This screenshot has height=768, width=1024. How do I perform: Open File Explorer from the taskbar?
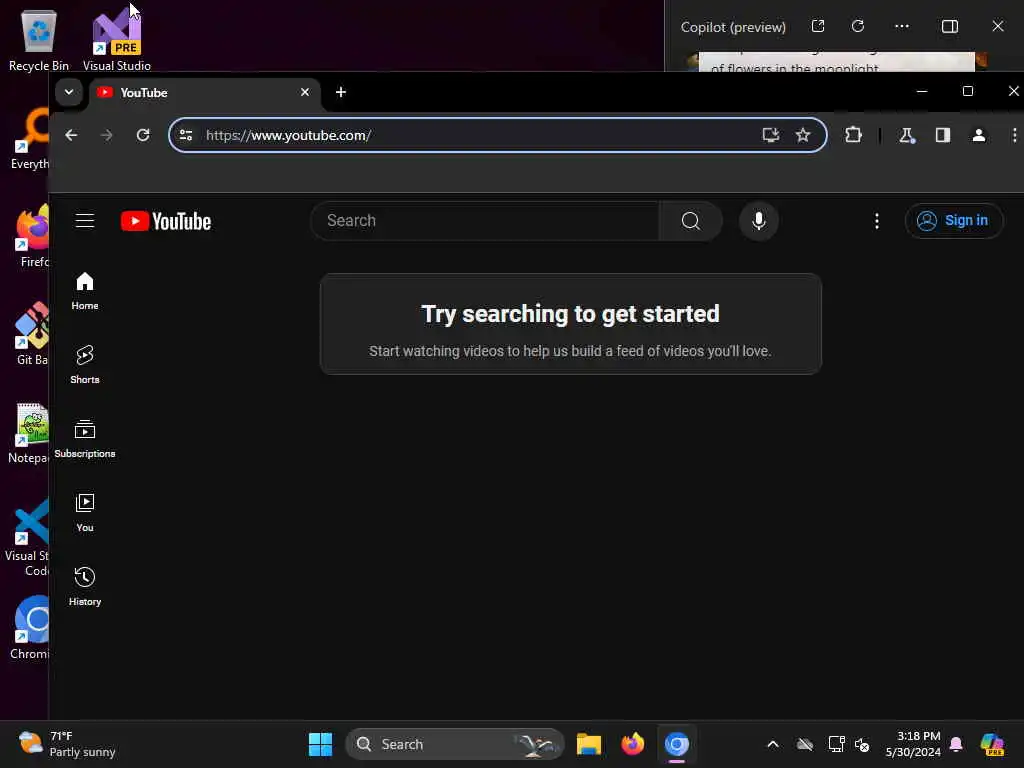tap(588, 744)
